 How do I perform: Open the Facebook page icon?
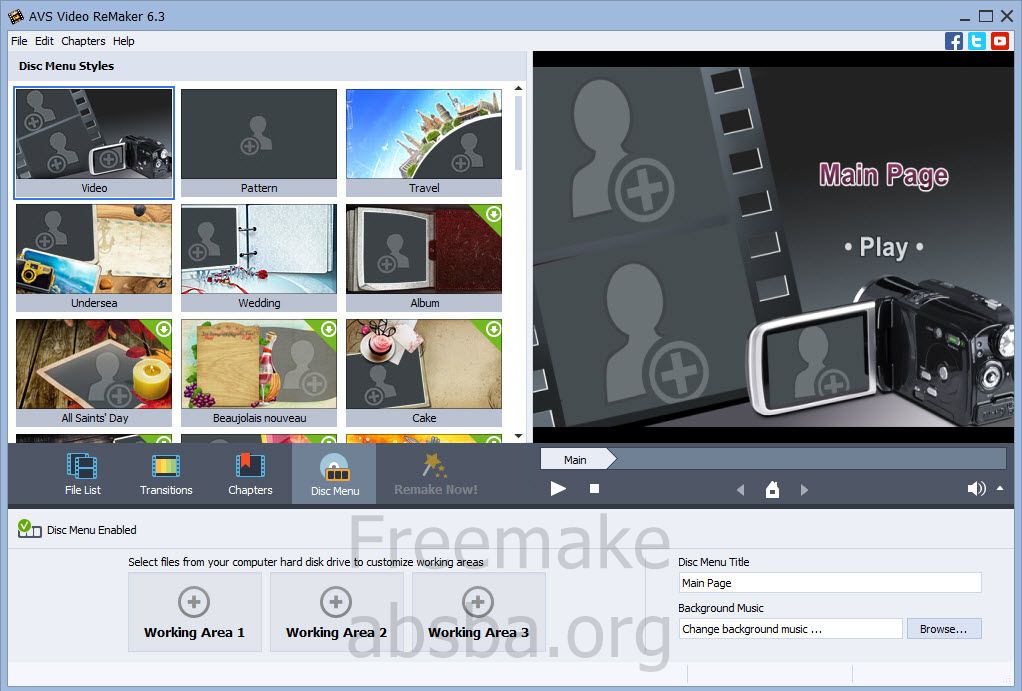(x=954, y=41)
